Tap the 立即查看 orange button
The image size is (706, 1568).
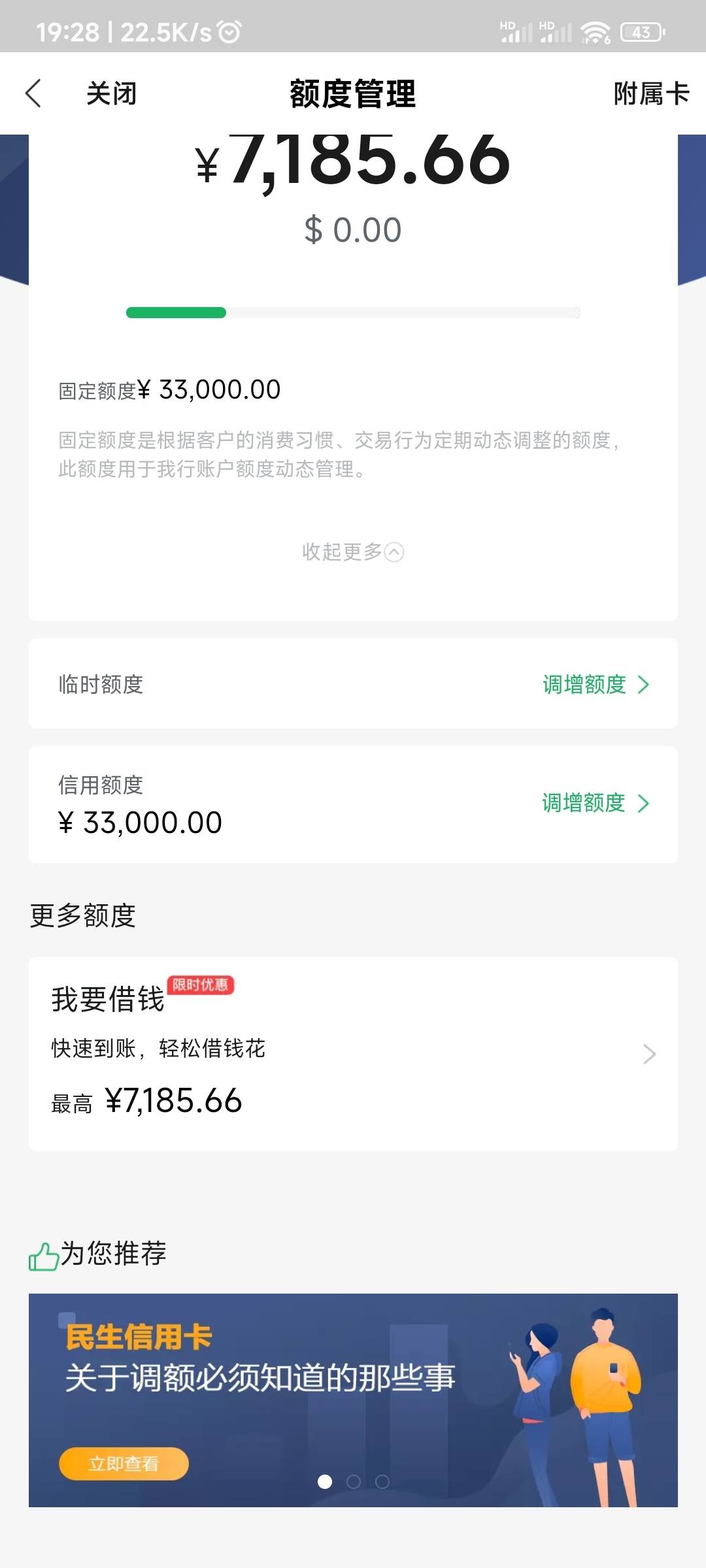point(124,1463)
